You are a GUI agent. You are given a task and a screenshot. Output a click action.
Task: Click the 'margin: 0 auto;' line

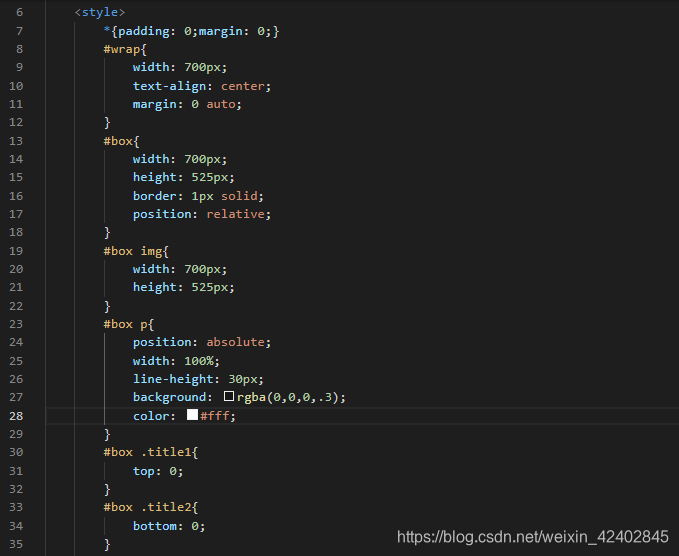click(187, 104)
